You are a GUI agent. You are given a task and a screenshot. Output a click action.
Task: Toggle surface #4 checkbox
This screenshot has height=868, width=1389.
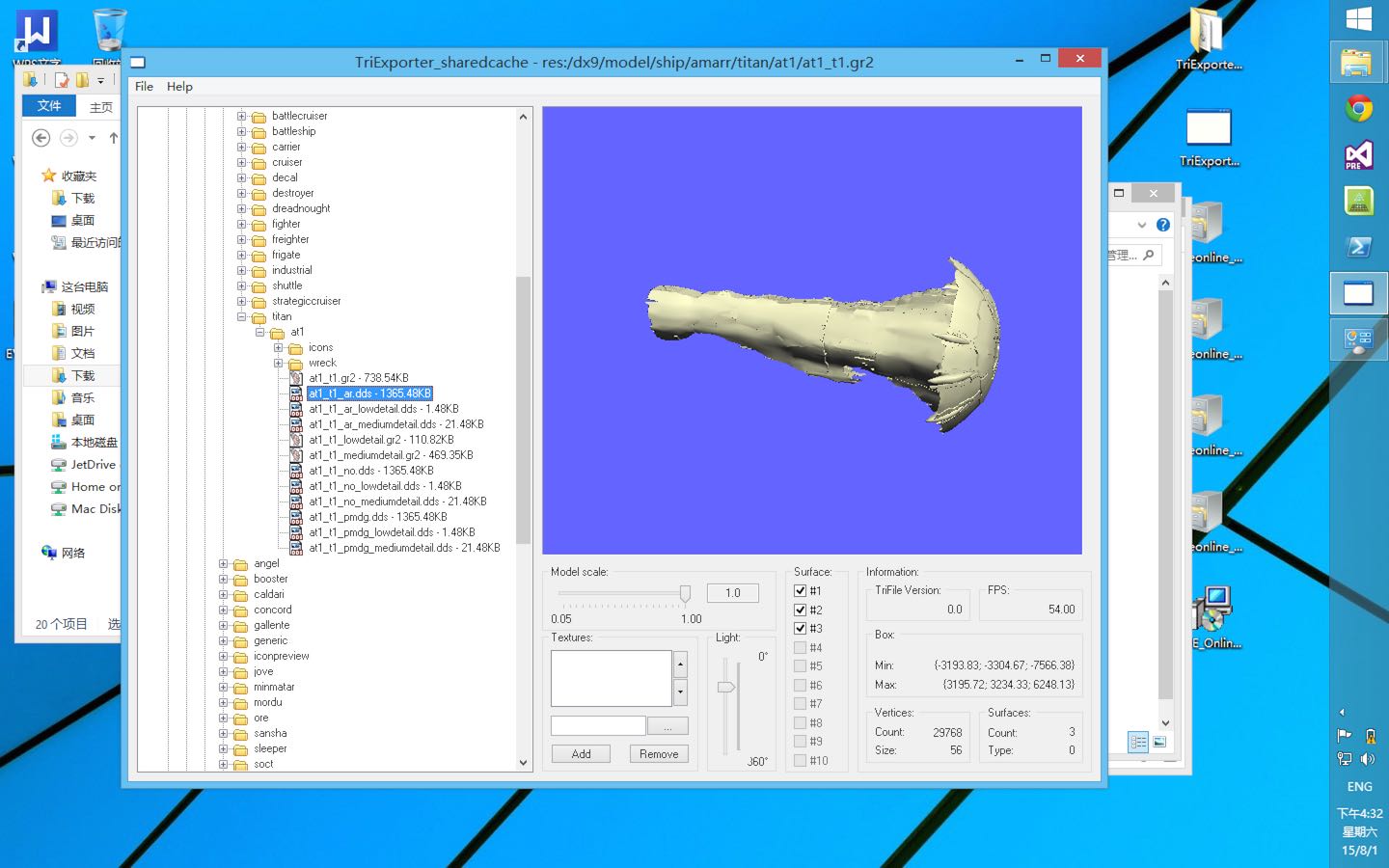pyautogui.click(x=800, y=647)
